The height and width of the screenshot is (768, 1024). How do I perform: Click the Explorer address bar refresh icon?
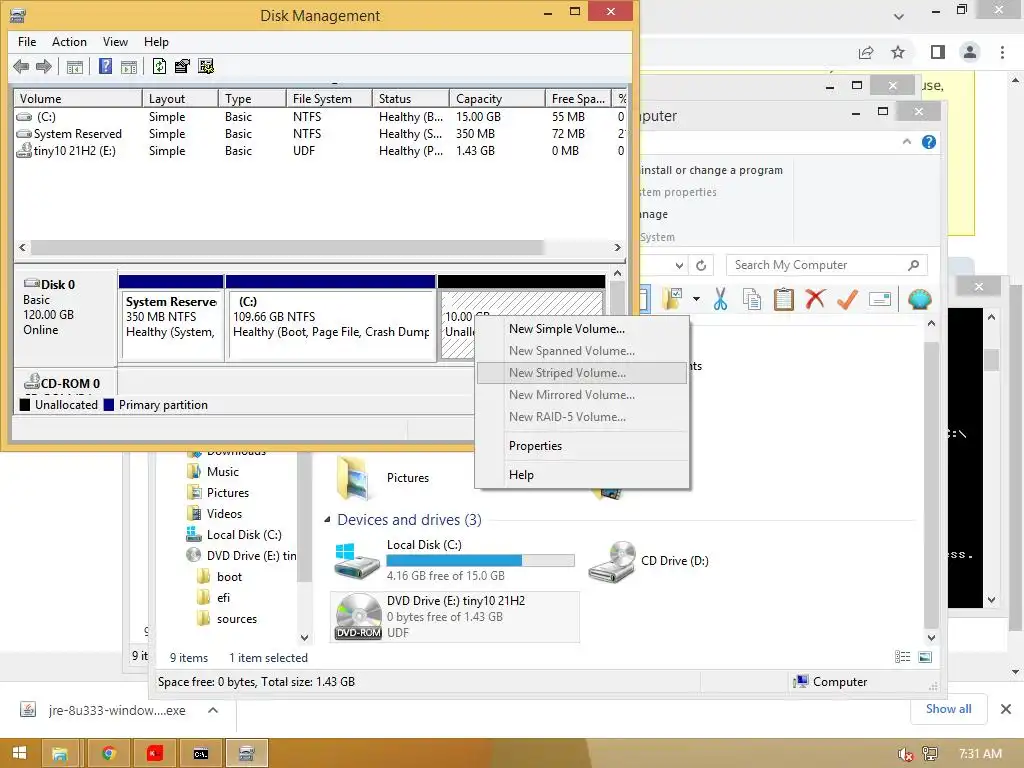(x=701, y=265)
